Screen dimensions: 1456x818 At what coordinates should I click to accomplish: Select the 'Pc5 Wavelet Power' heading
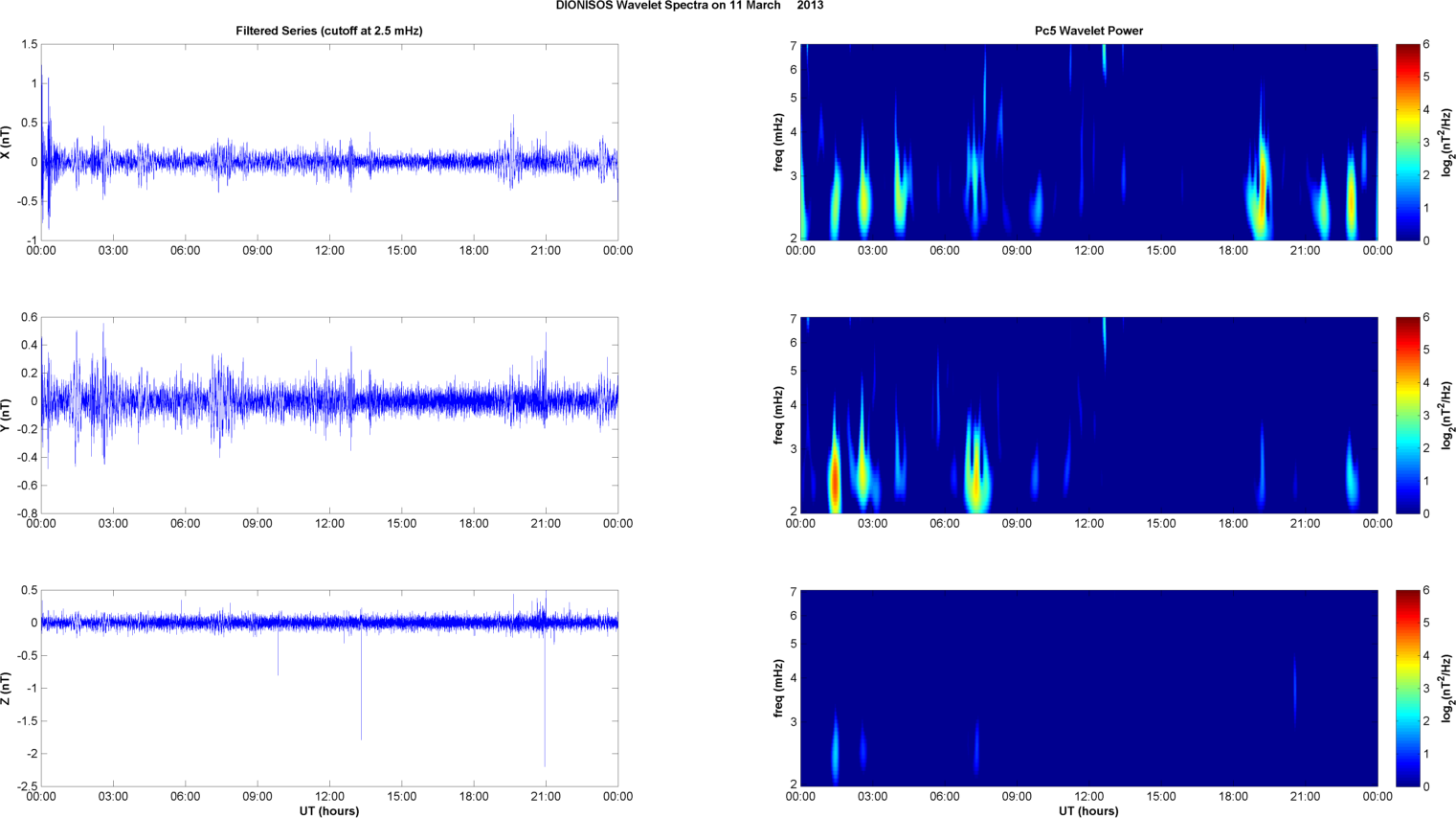pos(1088,31)
